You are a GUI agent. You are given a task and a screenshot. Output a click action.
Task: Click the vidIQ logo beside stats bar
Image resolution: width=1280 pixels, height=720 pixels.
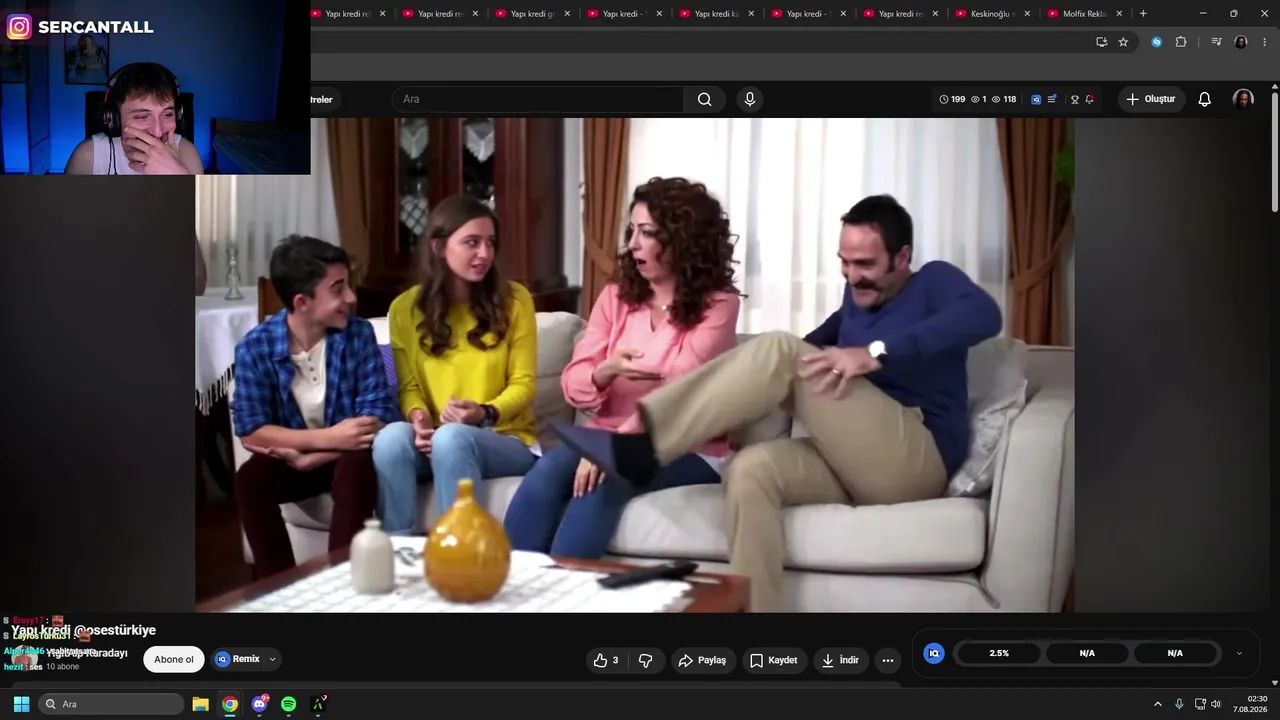(x=934, y=653)
